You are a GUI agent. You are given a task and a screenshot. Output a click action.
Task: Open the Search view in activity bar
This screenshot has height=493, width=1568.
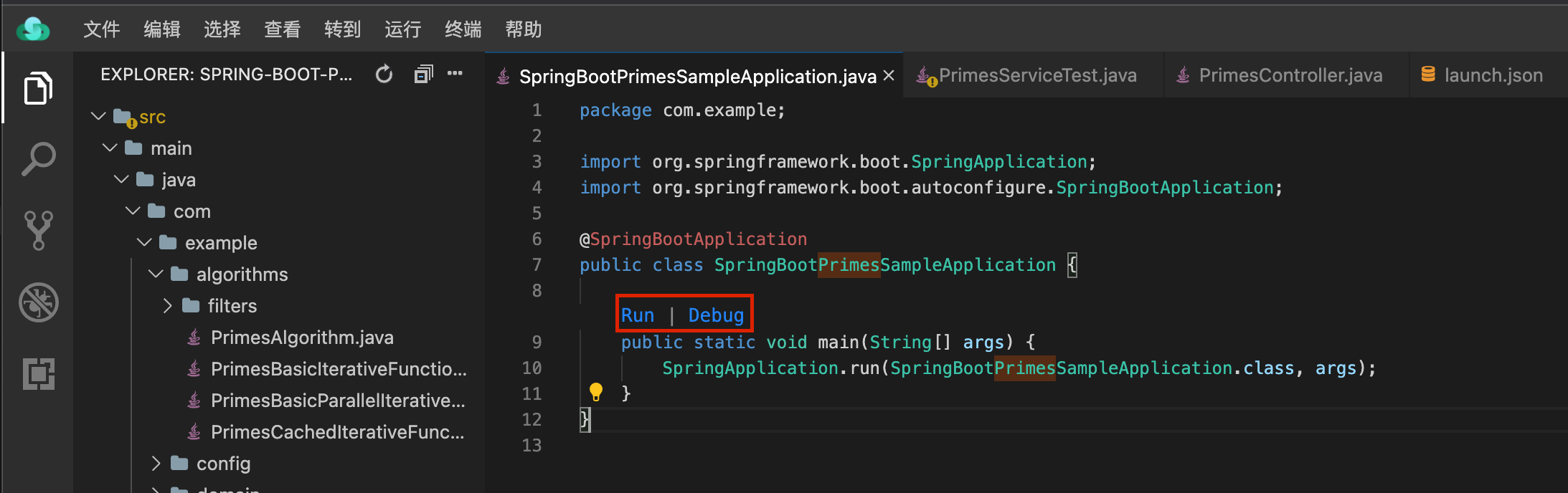click(x=38, y=158)
